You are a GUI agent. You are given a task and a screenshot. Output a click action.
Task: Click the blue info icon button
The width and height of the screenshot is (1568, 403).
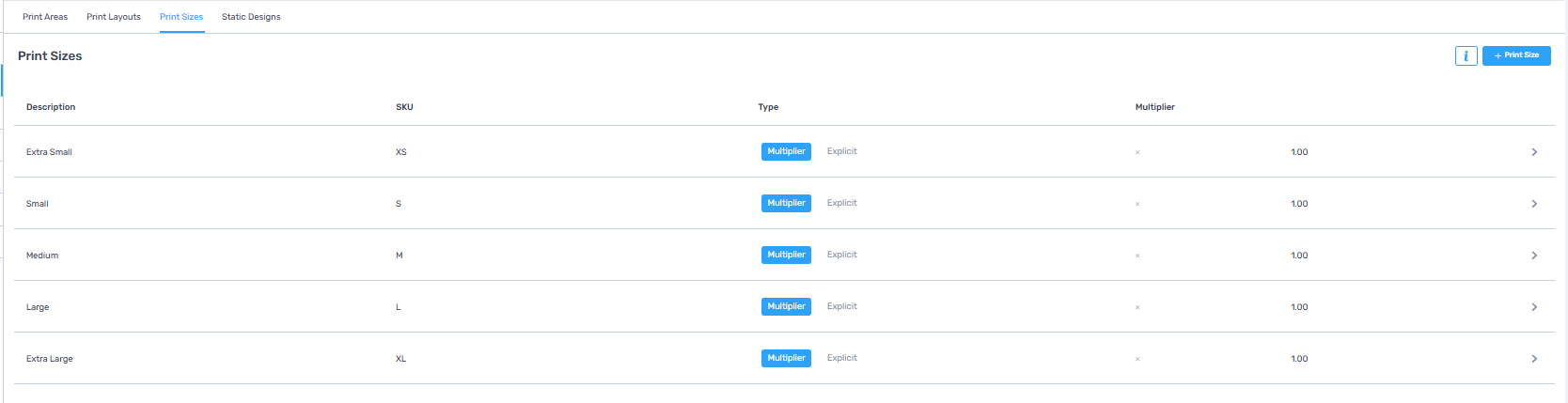pyautogui.click(x=1466, y=56)
